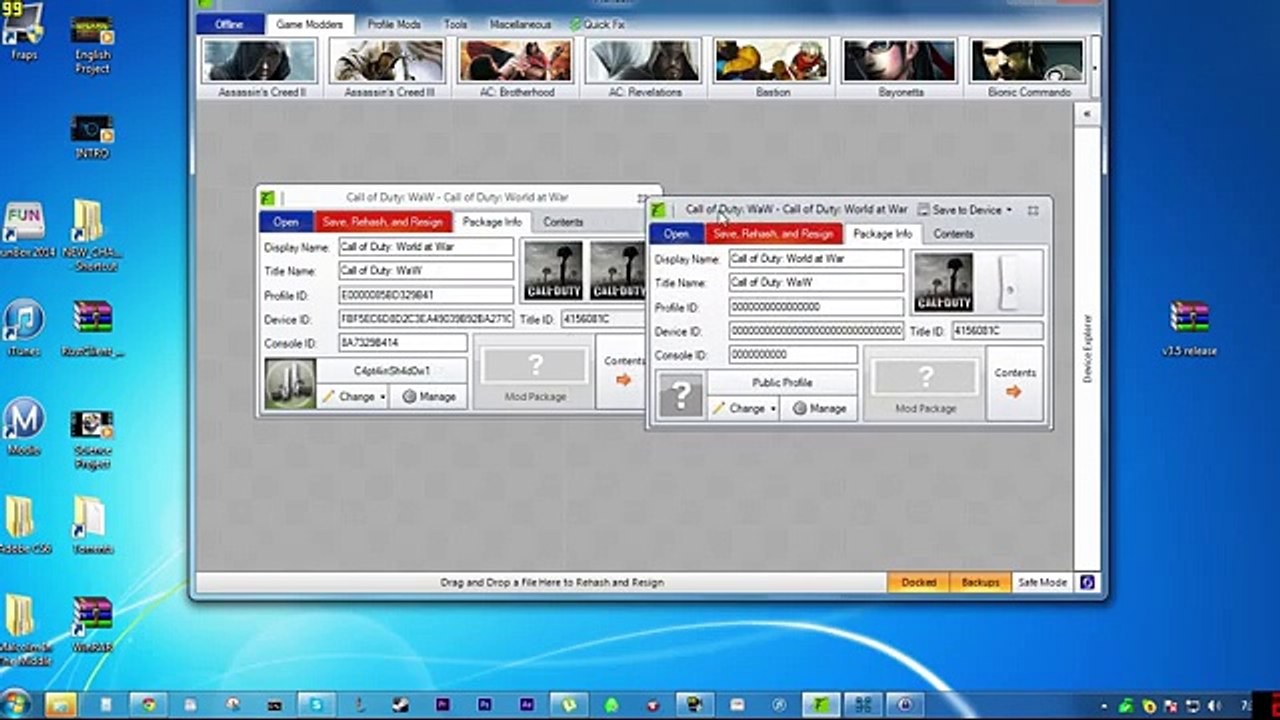Viewport: 1280px width, 720px height.
Task: Click the Display Name field in right window
Action: click(816, 258)
